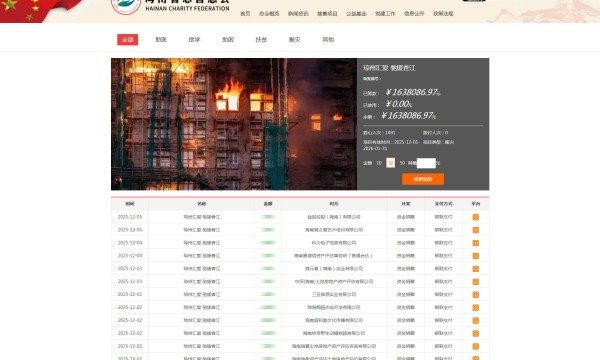Image resolution: width=600 pixels, height=360 pixels.
Task: Click donor name ending 电子信息有限公司
Action: pos(334,243)
